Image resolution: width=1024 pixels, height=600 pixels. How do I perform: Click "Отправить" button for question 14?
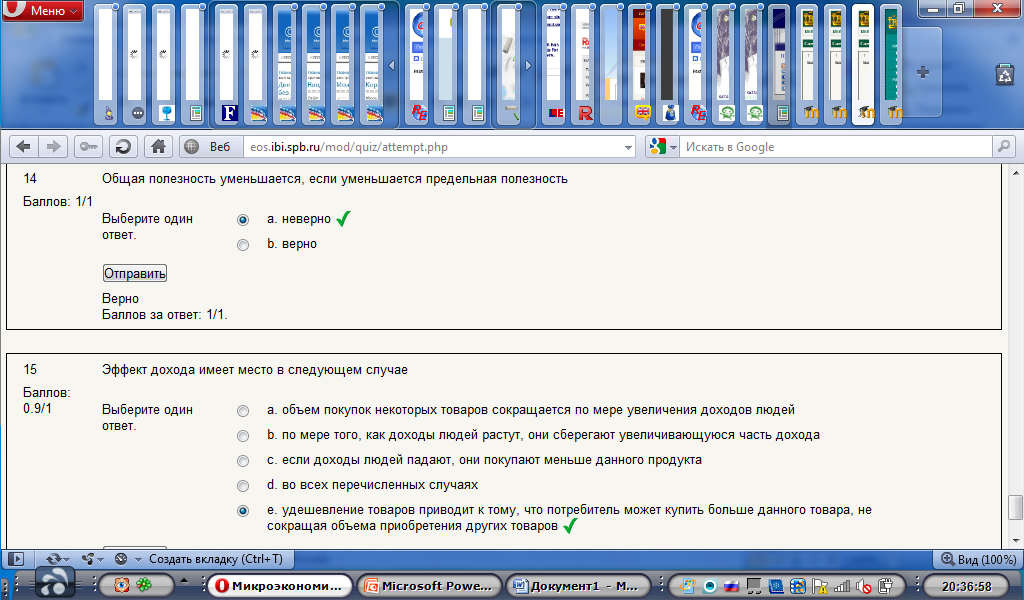coord(135,273)
